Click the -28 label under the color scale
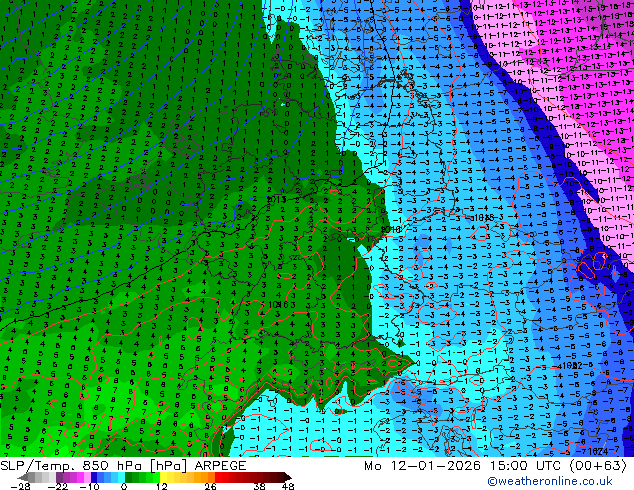 [21, 486]
